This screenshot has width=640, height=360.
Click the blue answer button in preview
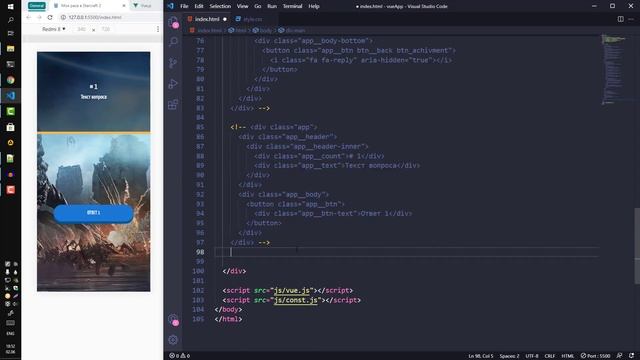pos(93,213)
